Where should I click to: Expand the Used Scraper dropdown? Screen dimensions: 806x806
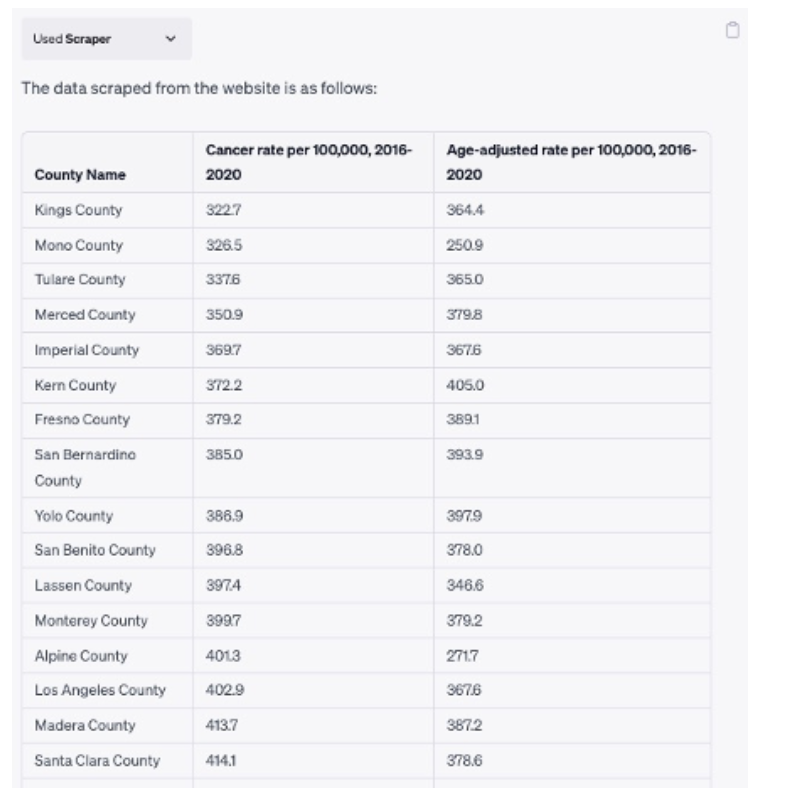(x=106, y=39)
